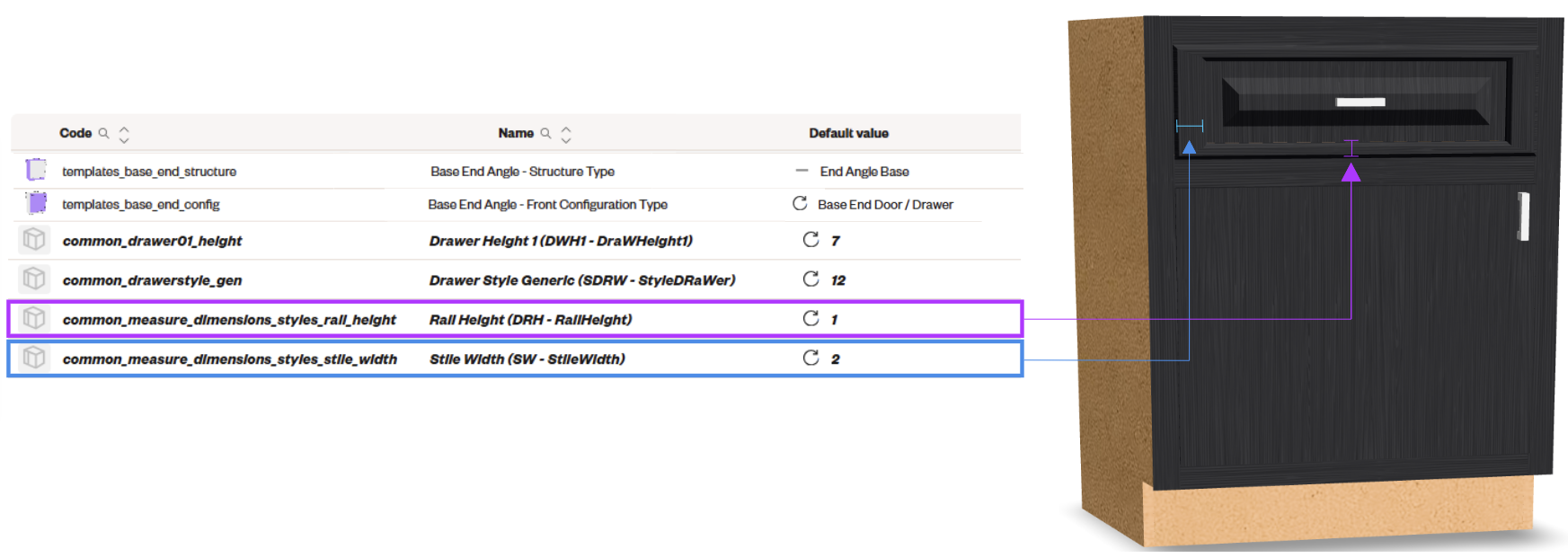Reset Drawer Style Generic default value 12
Viewport: 1568px width, 558px height.
(x=811, y=279)
